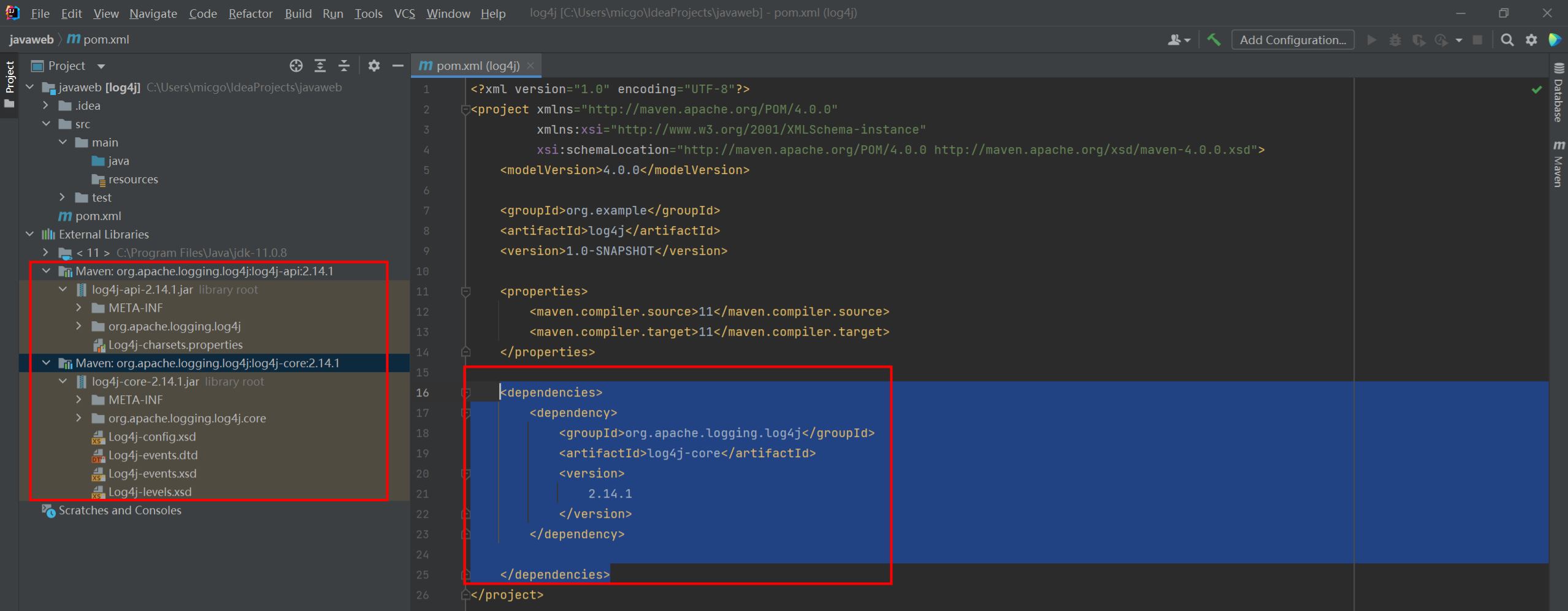Click Expand All icon in Project panel

(x=320, y=66)
